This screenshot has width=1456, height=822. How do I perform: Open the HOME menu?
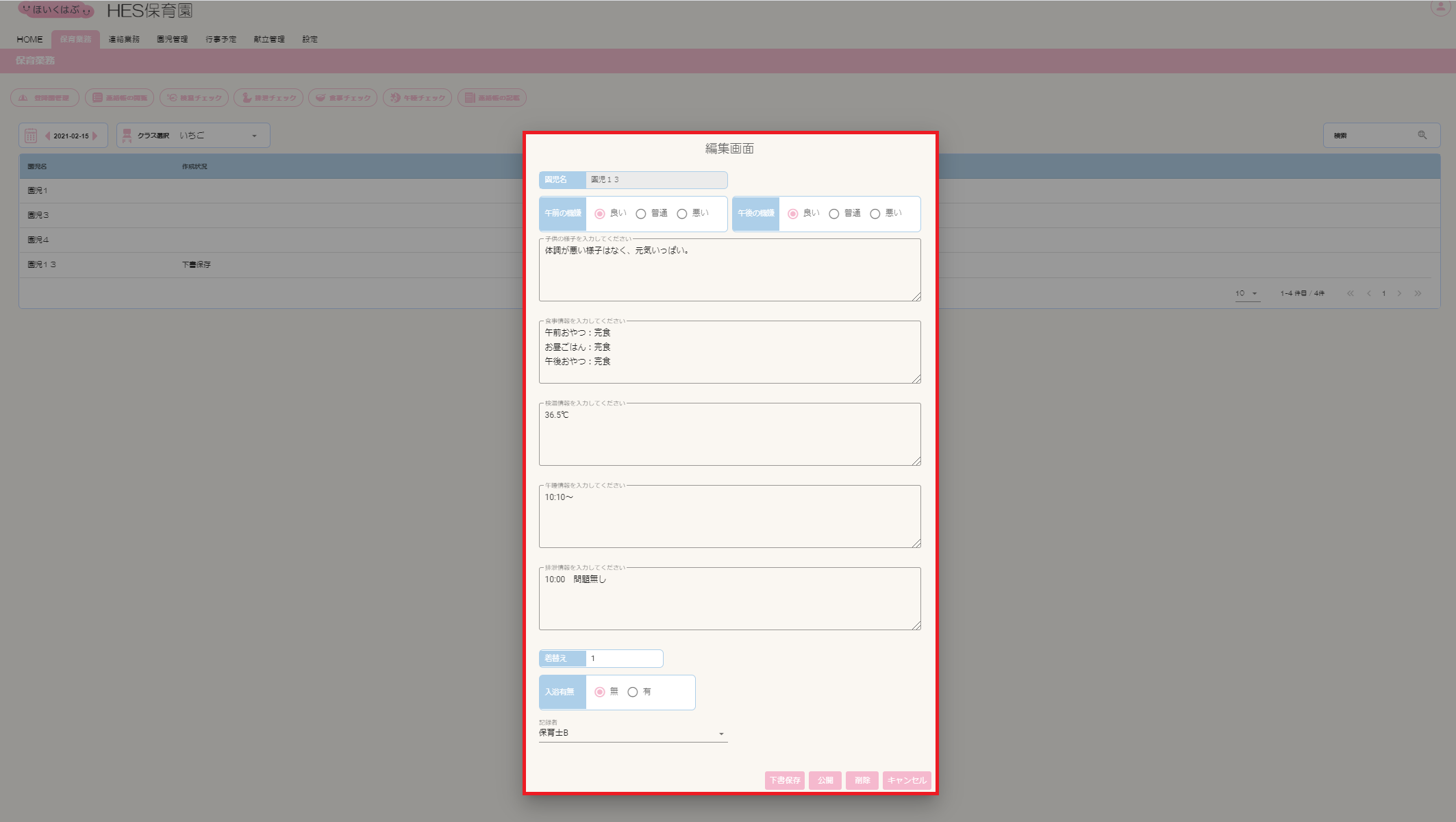(29, 39)
